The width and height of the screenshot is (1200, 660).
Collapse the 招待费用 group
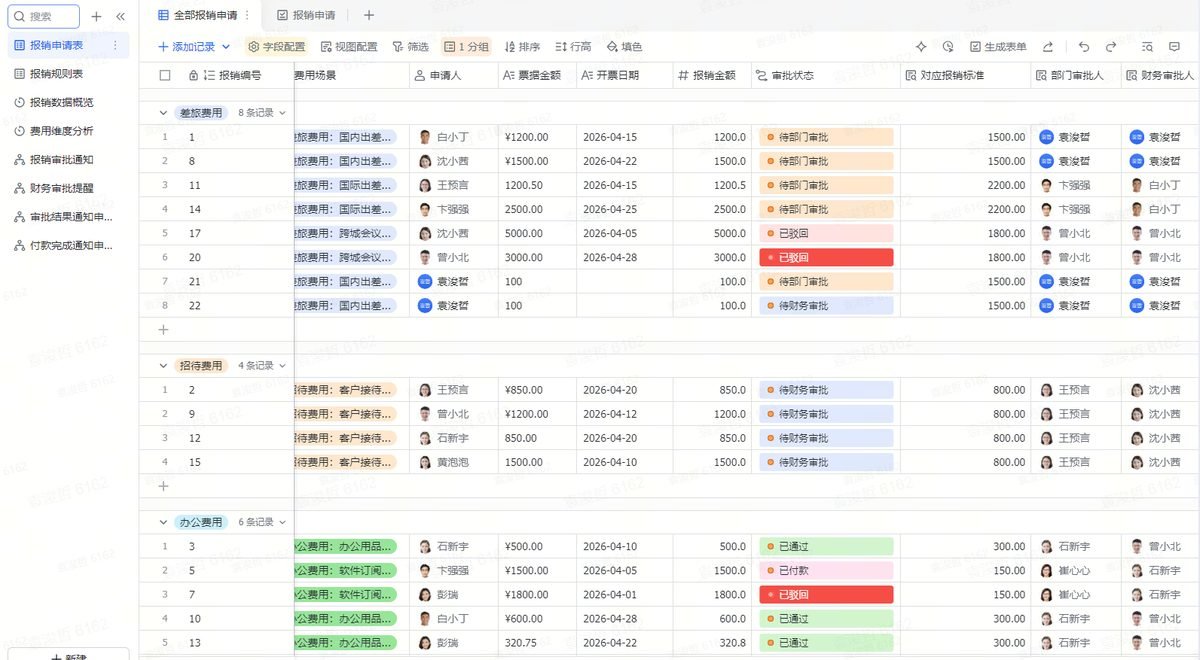tap(164, 366)
